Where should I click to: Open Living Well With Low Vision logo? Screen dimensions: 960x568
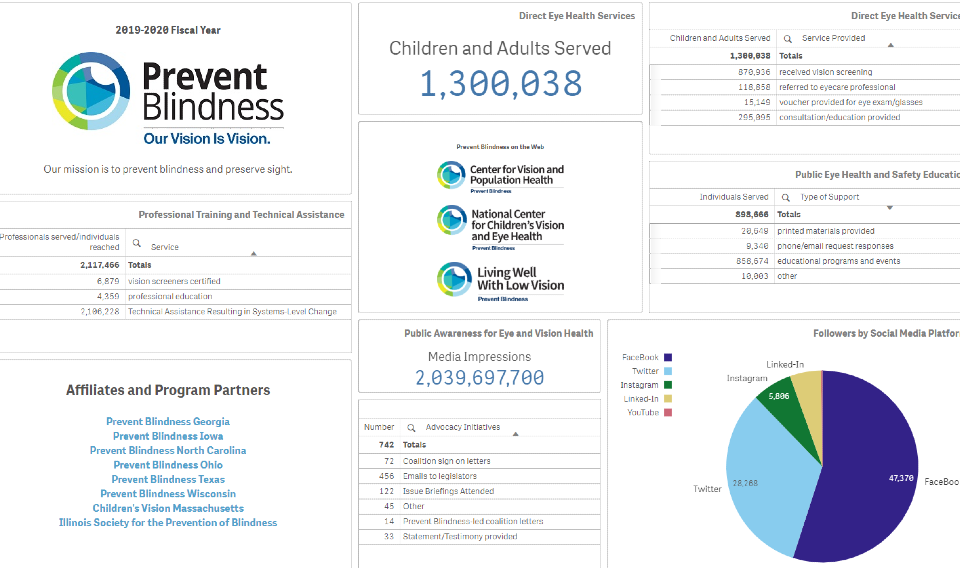500,281
